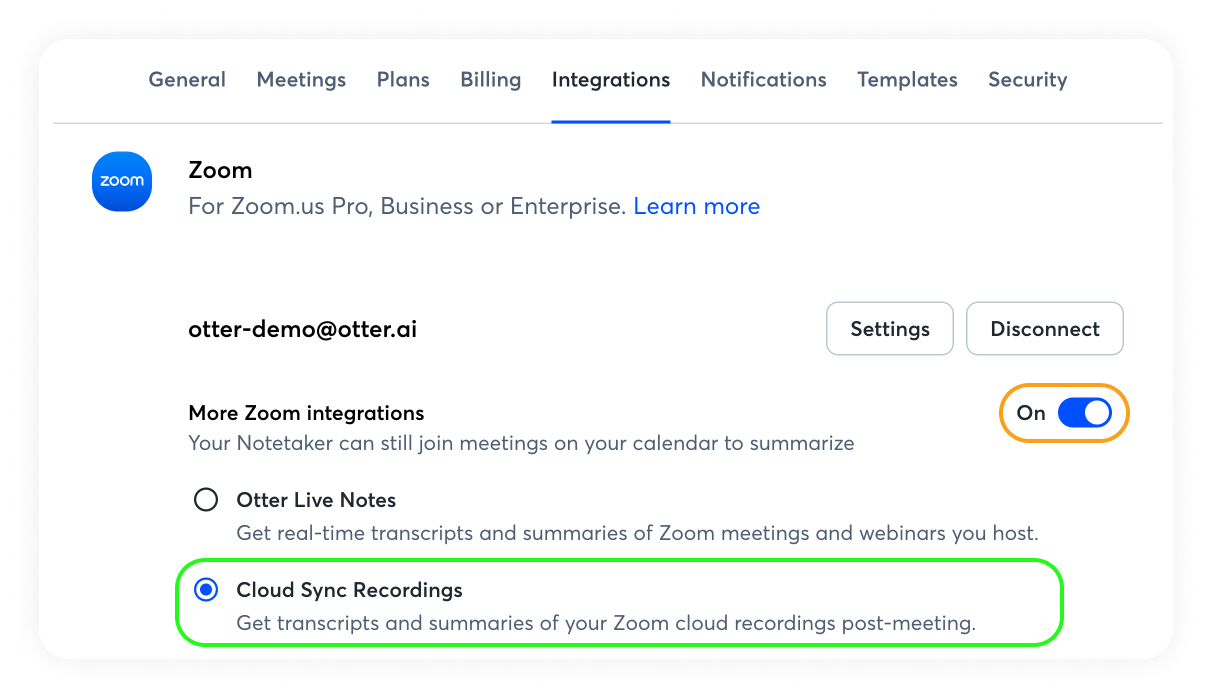The height and width of the screenshot is (698, 1212).
Task: Select the Otter Live Notes radio button
Action: (x=206, y=500)
